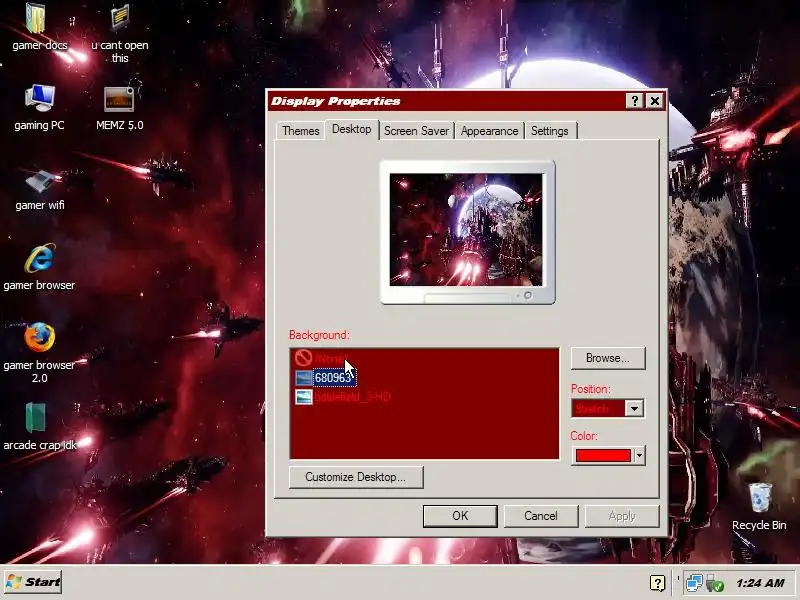This screenshot has height=600, width=800.
Task: Click the 680963 image file icon
Action: tap(304, 378)
